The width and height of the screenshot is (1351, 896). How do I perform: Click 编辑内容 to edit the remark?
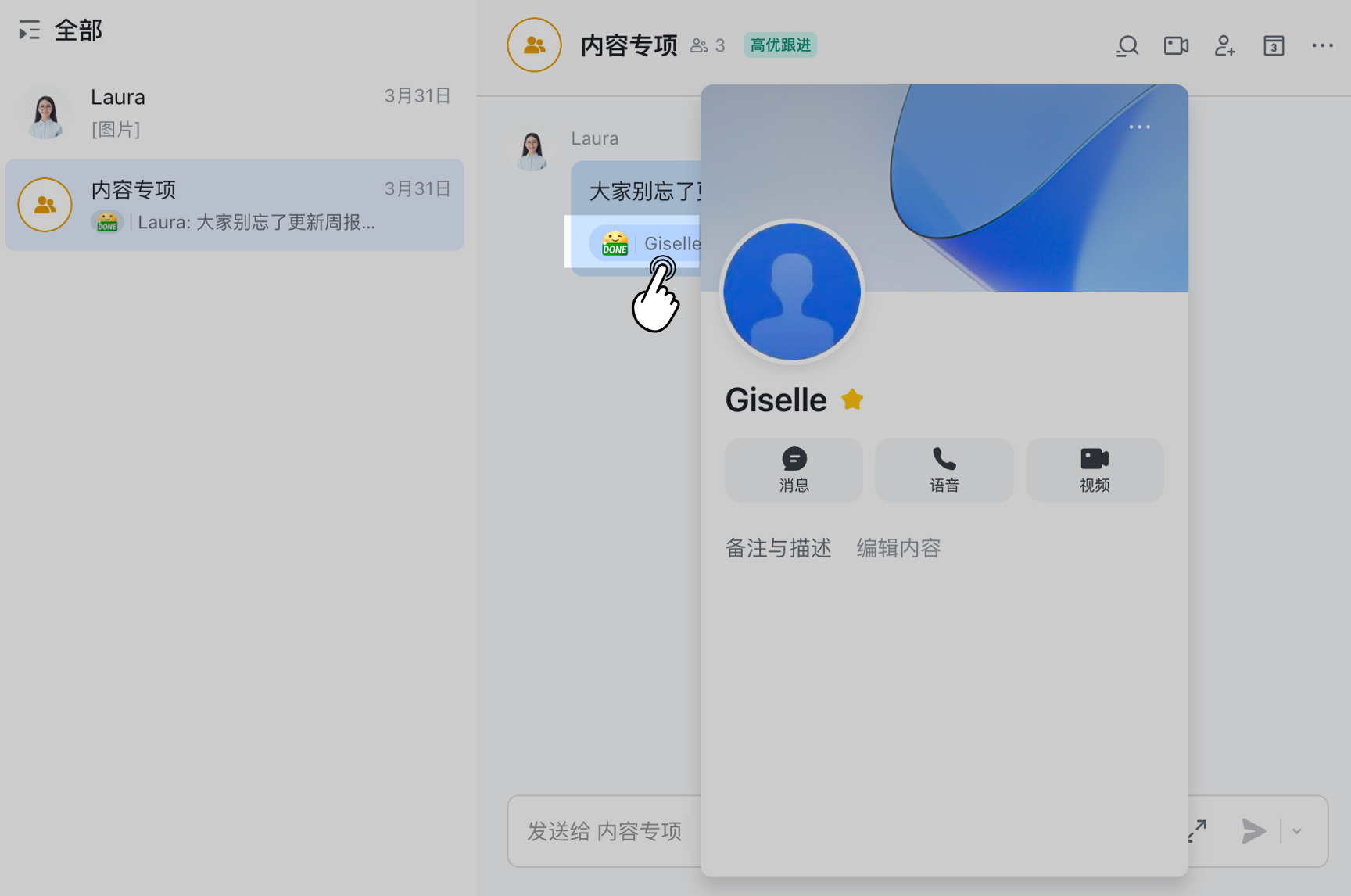898,548
